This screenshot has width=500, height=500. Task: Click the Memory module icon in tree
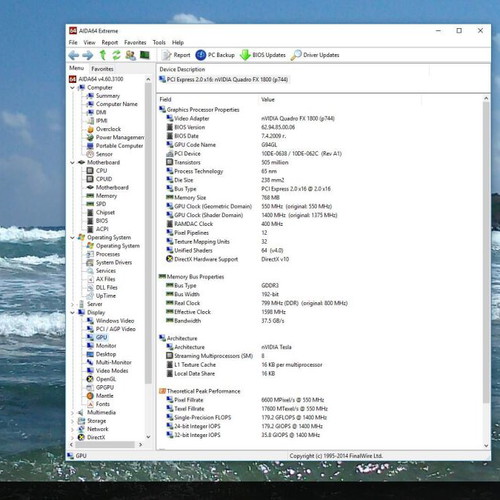[x=90, y=196]
